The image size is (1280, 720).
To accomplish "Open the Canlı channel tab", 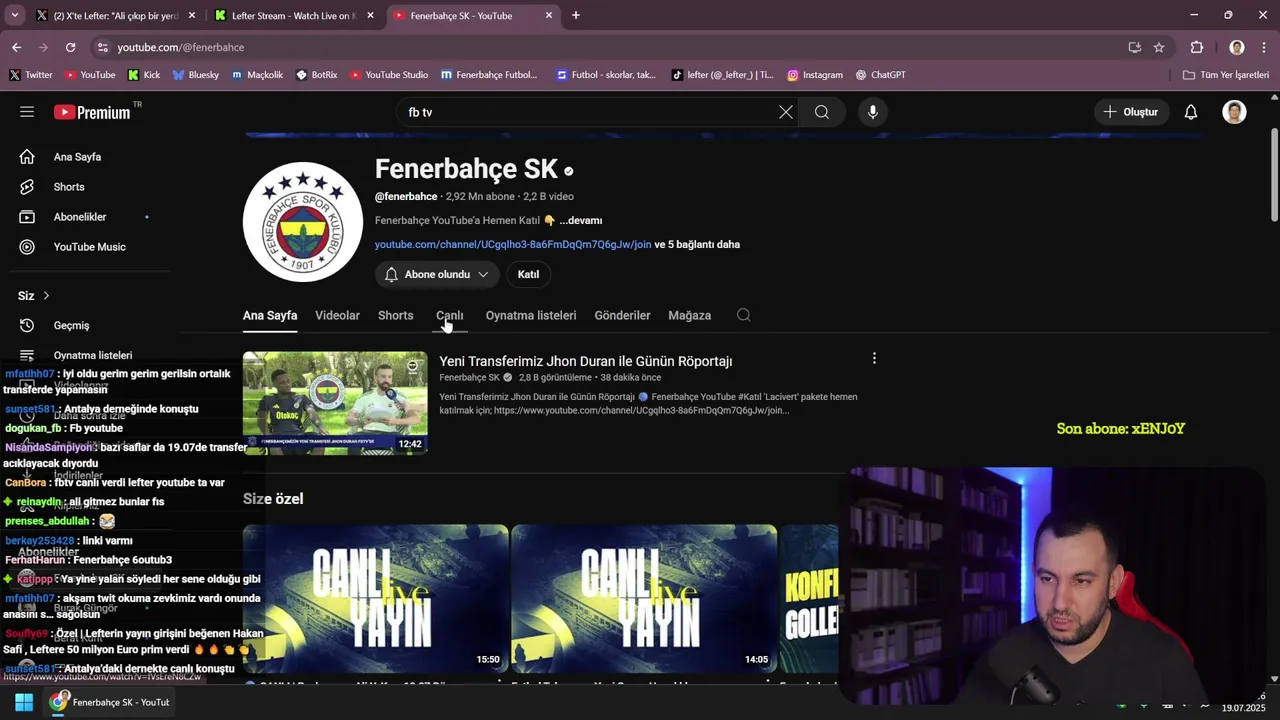I will [x=450, y=315].
